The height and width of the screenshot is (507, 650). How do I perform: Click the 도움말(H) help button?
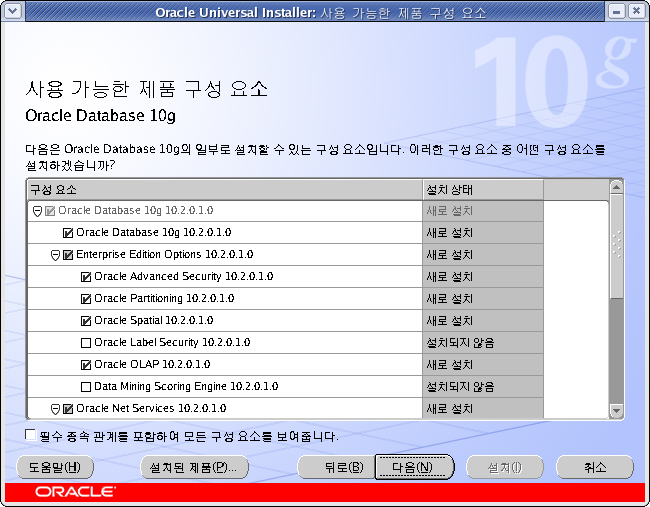click(x=55, y=468)
